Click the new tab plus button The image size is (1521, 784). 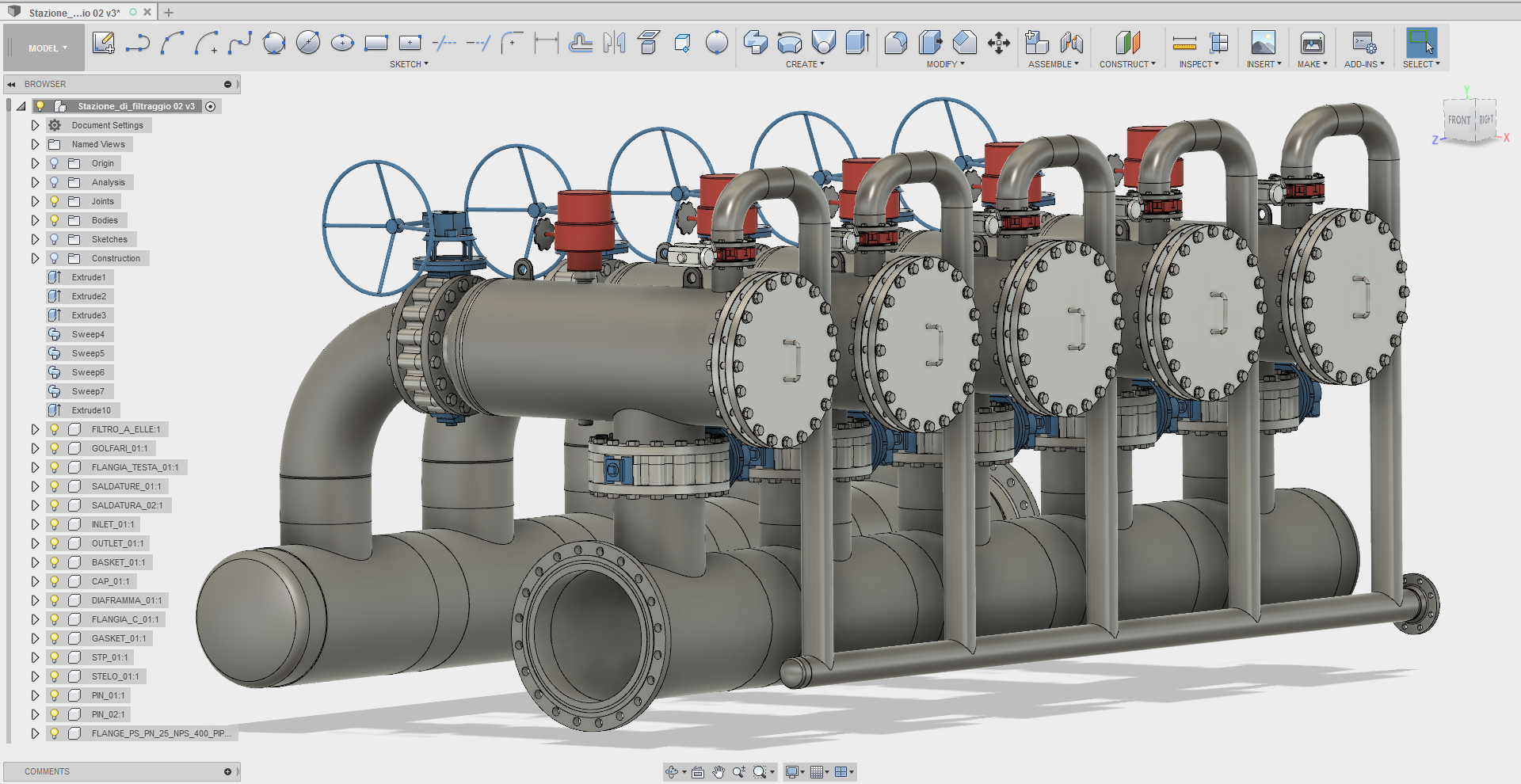click(169, 13)
